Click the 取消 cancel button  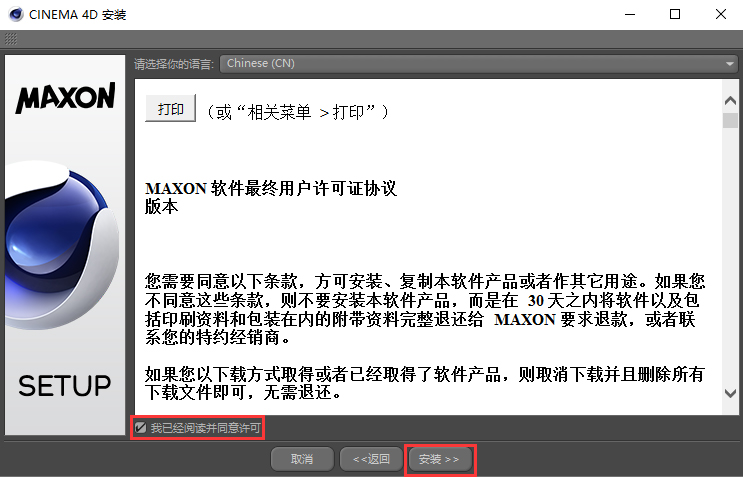(302, 459)
